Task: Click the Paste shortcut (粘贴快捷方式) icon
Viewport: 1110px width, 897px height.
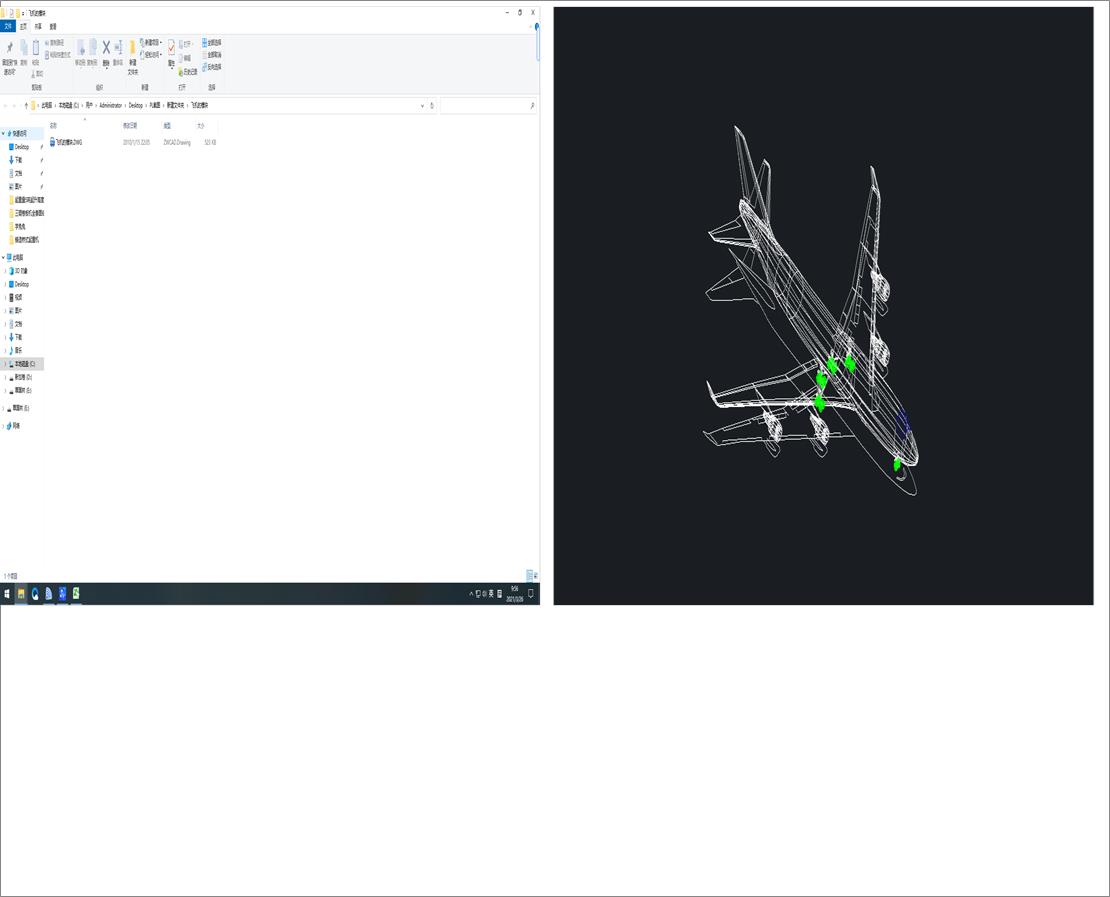Action: [x=47, y=55]
